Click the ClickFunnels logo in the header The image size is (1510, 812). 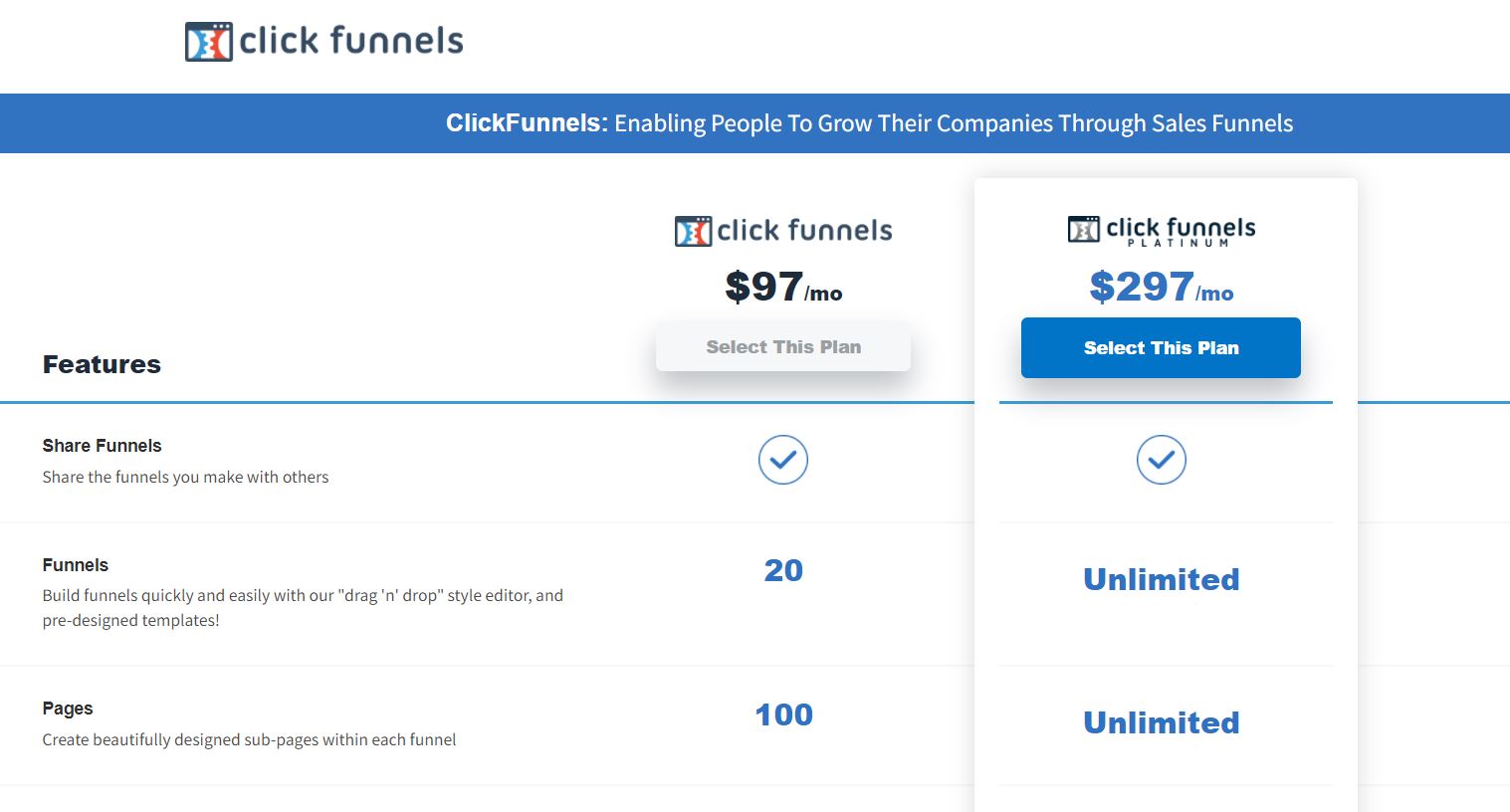click(x=324, y=41)
